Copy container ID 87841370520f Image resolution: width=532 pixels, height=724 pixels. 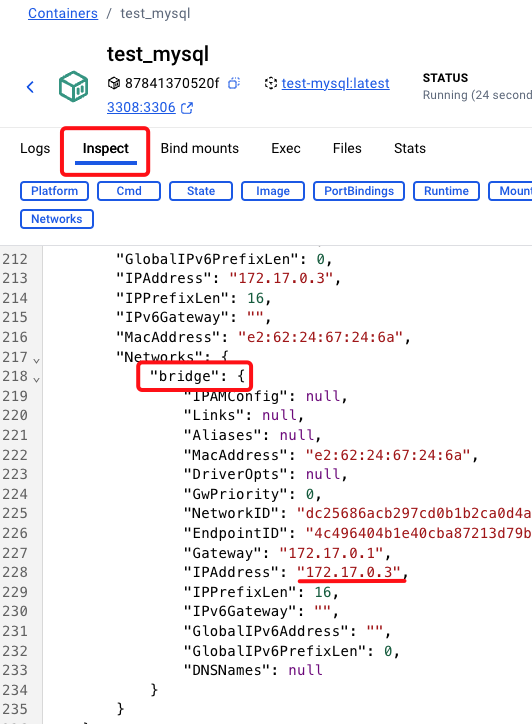pyautogui.click(x=234, y=83)
